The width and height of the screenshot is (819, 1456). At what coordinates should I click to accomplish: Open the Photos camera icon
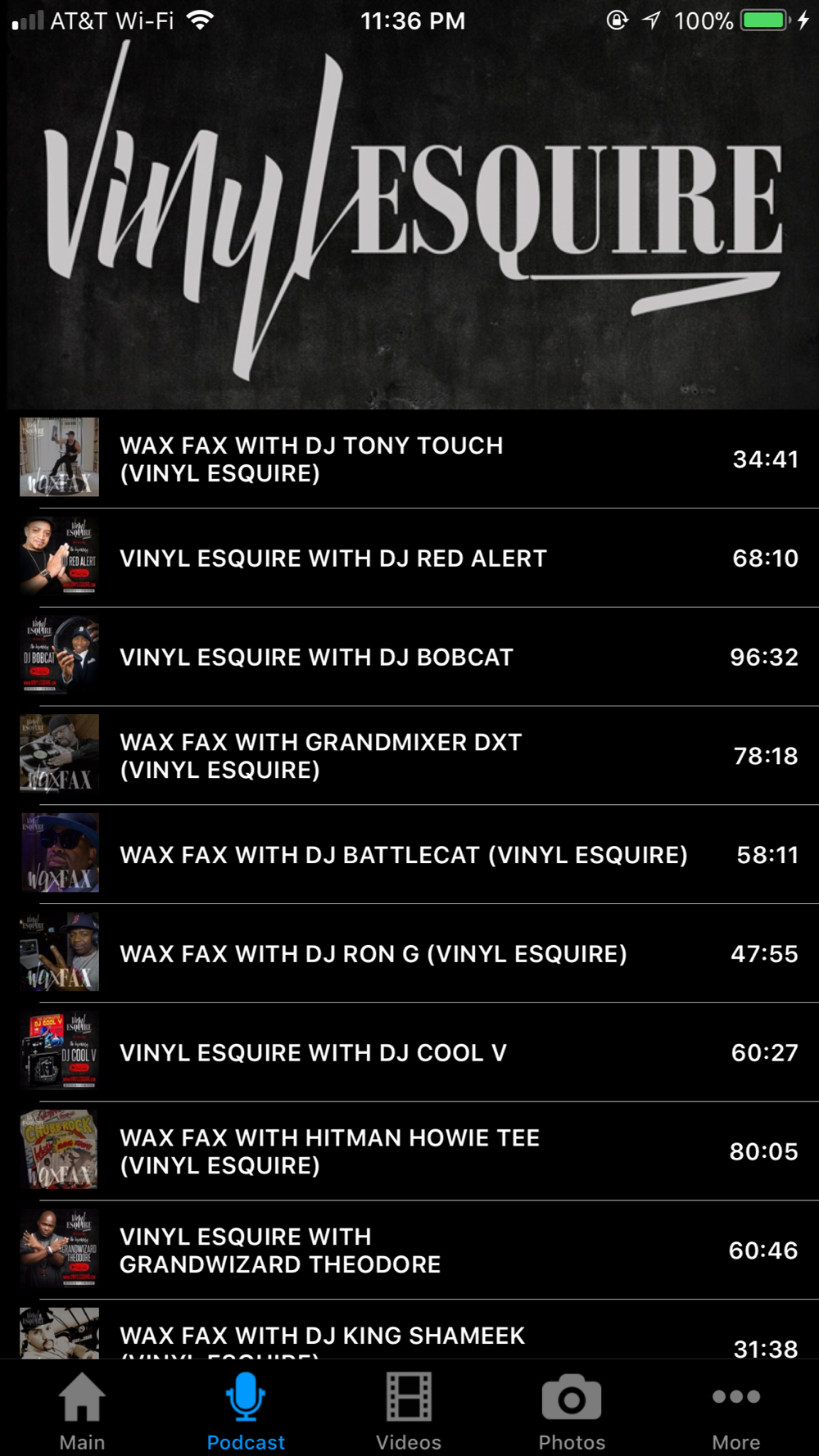572,1399
